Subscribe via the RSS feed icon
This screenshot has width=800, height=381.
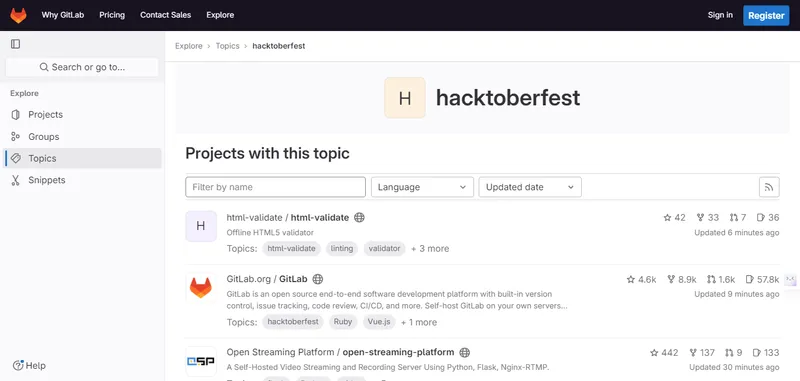[769, 187]
